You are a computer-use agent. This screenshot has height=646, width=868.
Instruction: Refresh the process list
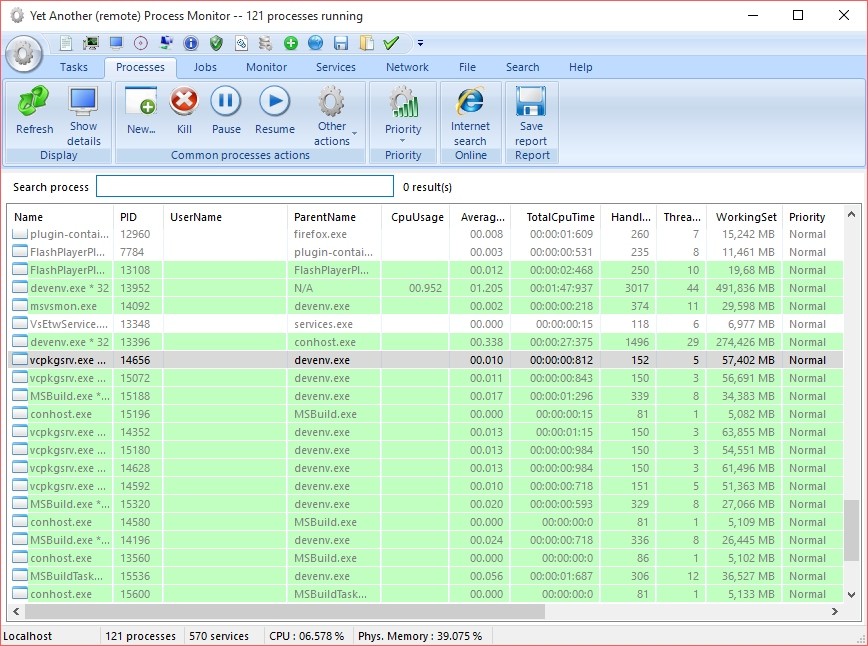34,111
